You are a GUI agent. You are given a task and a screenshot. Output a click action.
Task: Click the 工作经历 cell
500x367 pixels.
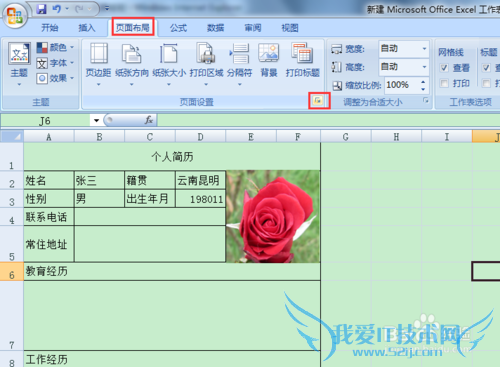tap(172, 359)
